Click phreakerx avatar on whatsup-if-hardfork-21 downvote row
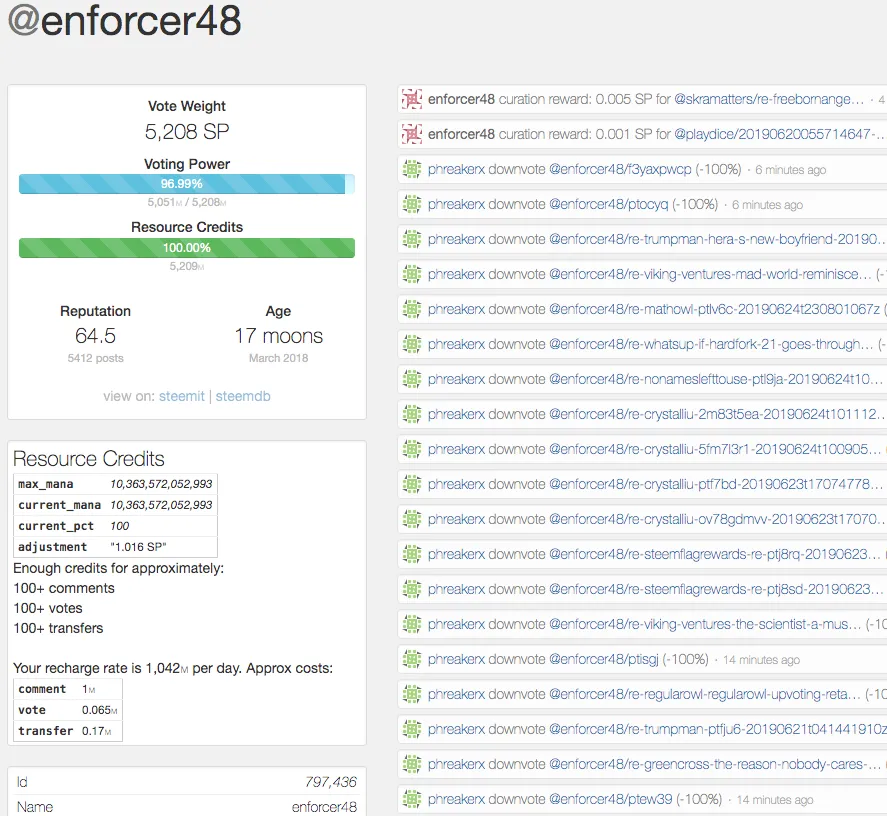 point(412,344)
